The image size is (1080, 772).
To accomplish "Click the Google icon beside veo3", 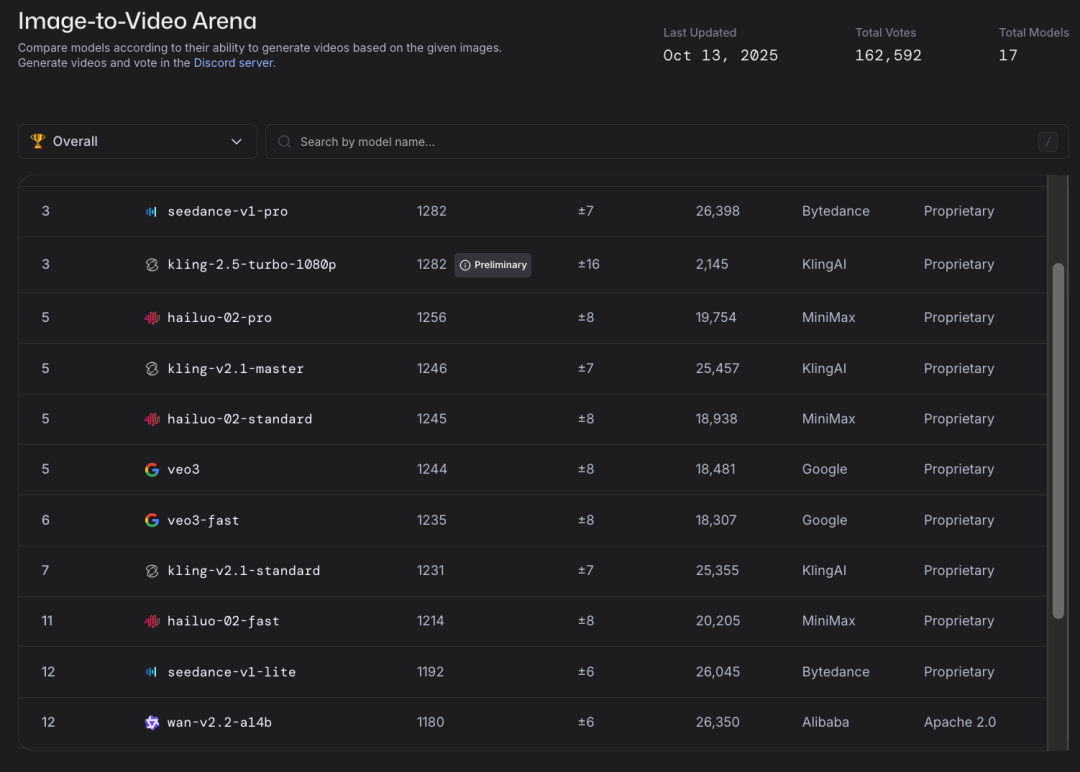I will tap(152, 470).
